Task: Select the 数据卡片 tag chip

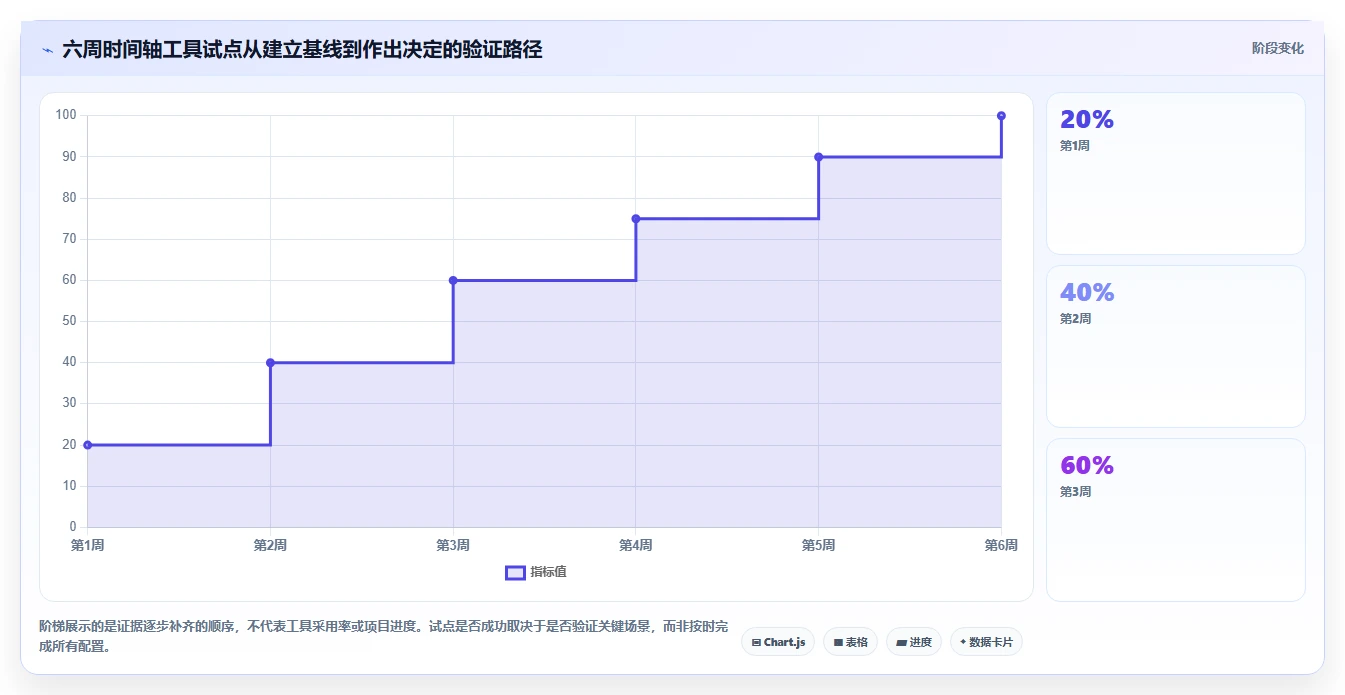Action: pyautogui.click(x=986, y=642)
